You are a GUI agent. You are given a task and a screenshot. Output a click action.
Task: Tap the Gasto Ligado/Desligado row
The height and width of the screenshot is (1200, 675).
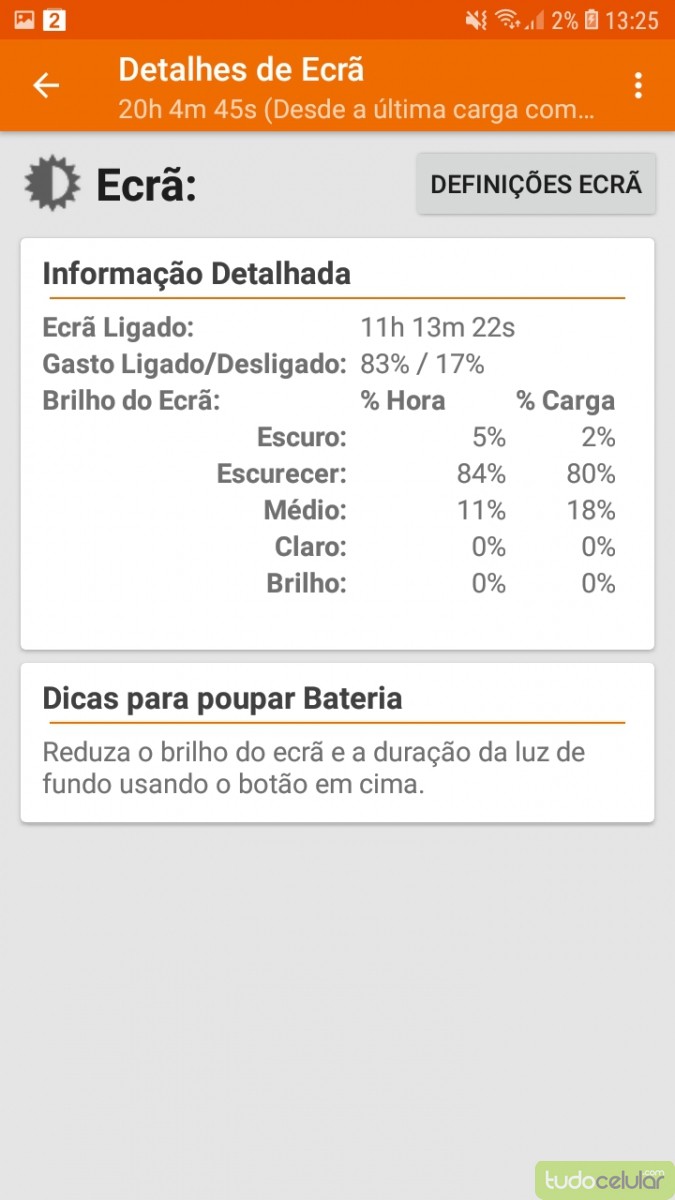(263, 365)
